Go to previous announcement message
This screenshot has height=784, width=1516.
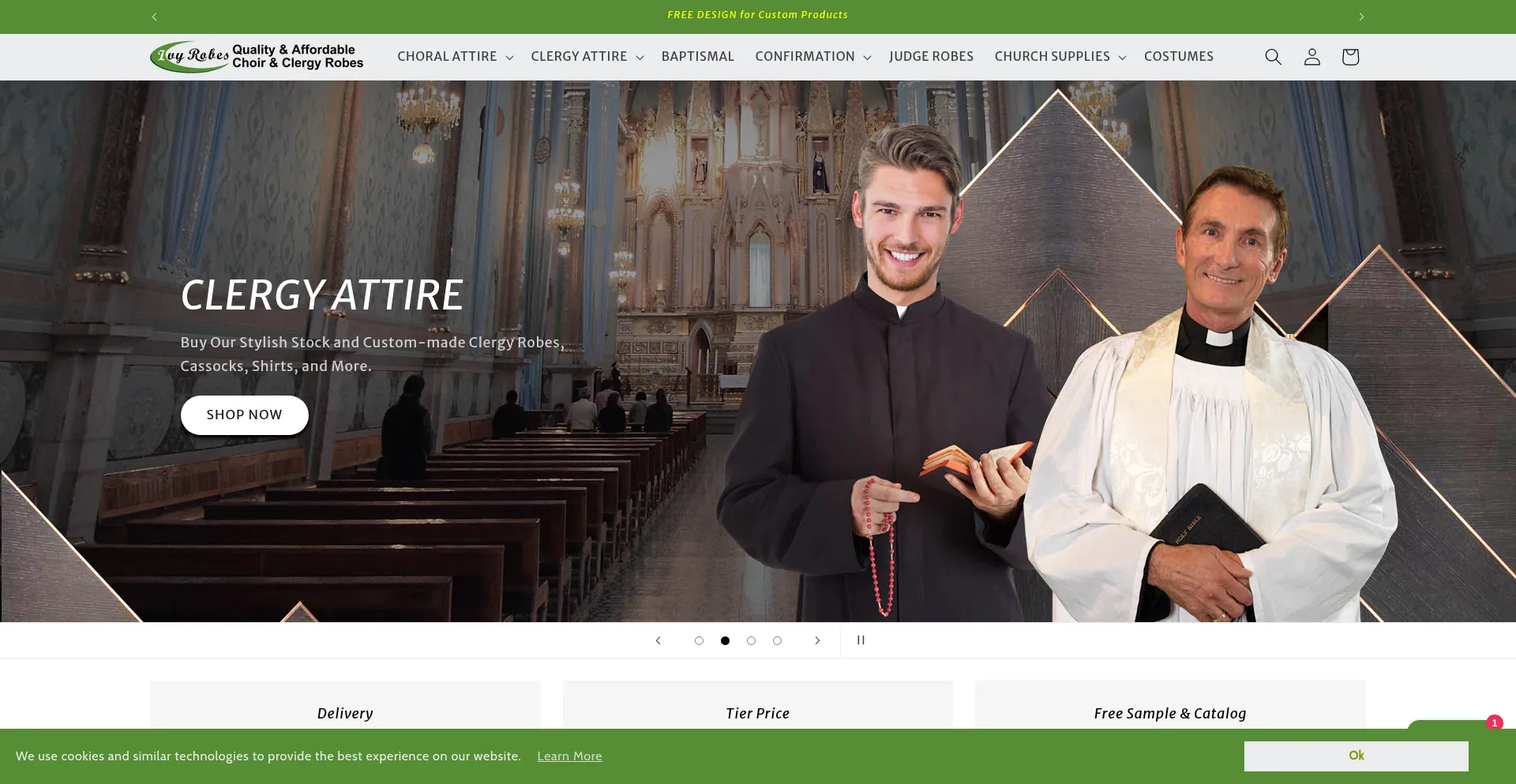click(x=154, y=16)
